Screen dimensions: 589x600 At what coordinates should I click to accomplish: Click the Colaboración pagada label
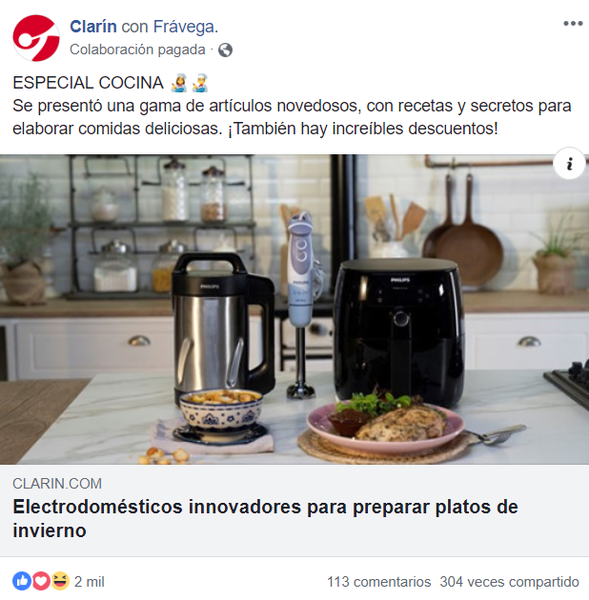click(x=137, y=50)
